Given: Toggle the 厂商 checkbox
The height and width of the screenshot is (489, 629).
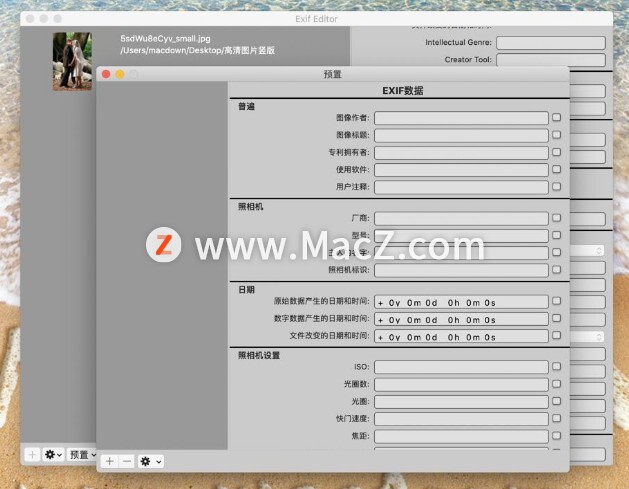Looking at the screenshot, I should coord(556,217).
